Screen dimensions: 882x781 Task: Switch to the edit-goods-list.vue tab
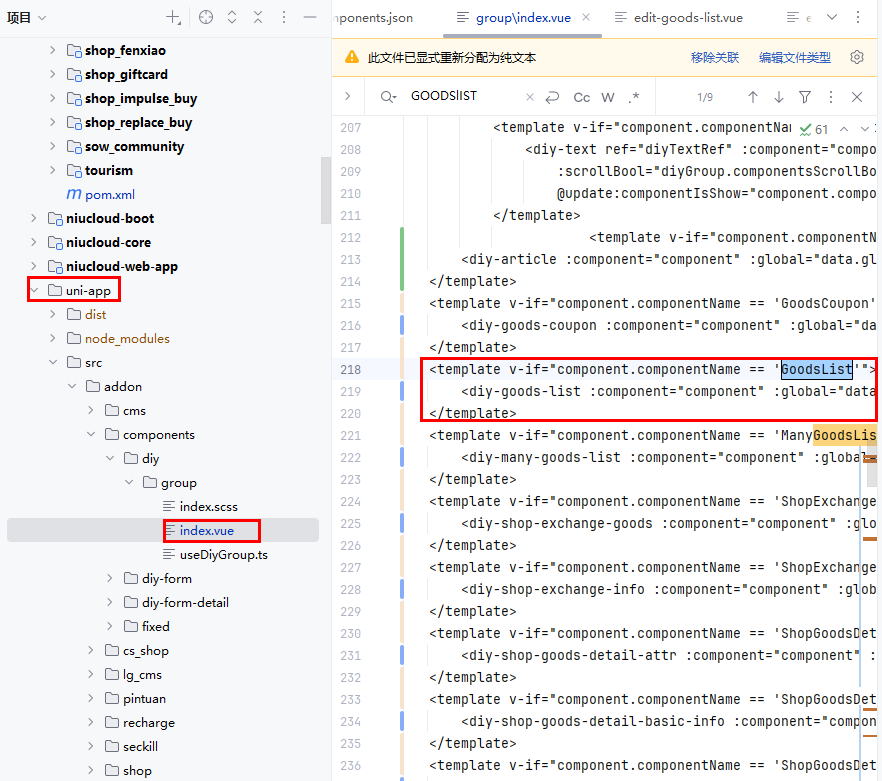(687, 18)
